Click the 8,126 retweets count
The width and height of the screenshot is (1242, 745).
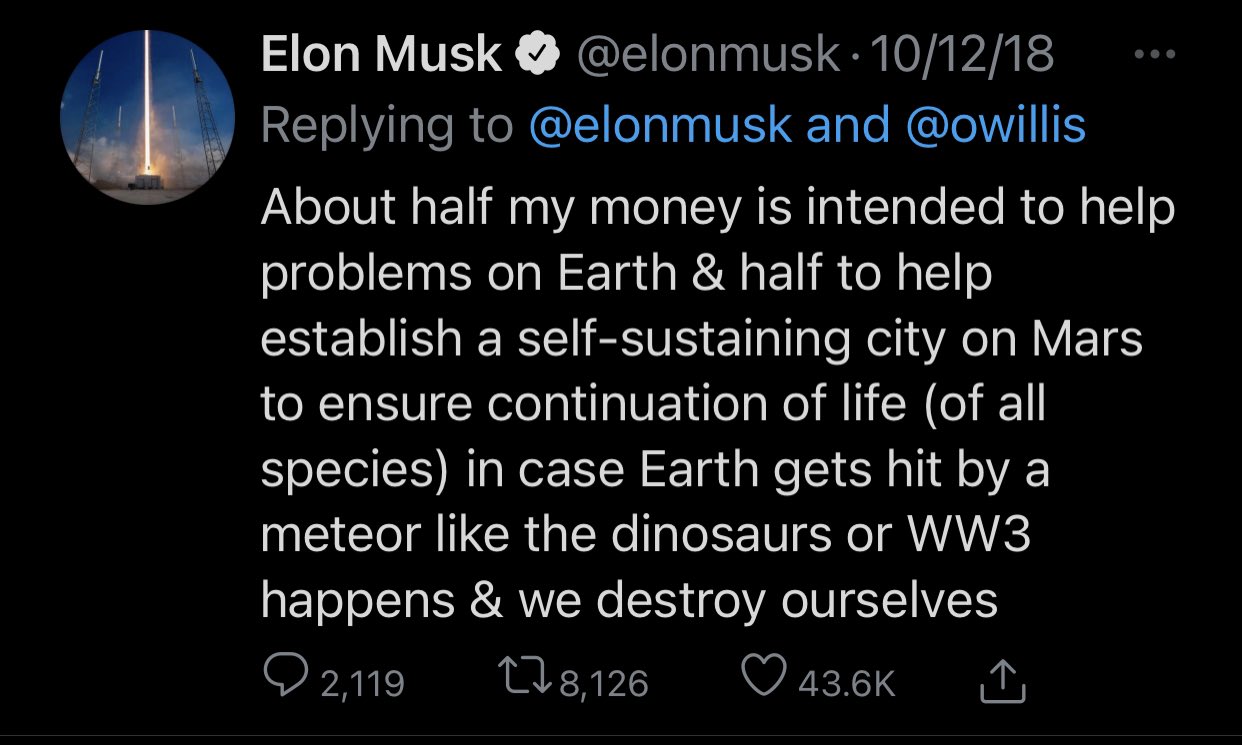tap(604, 683)
